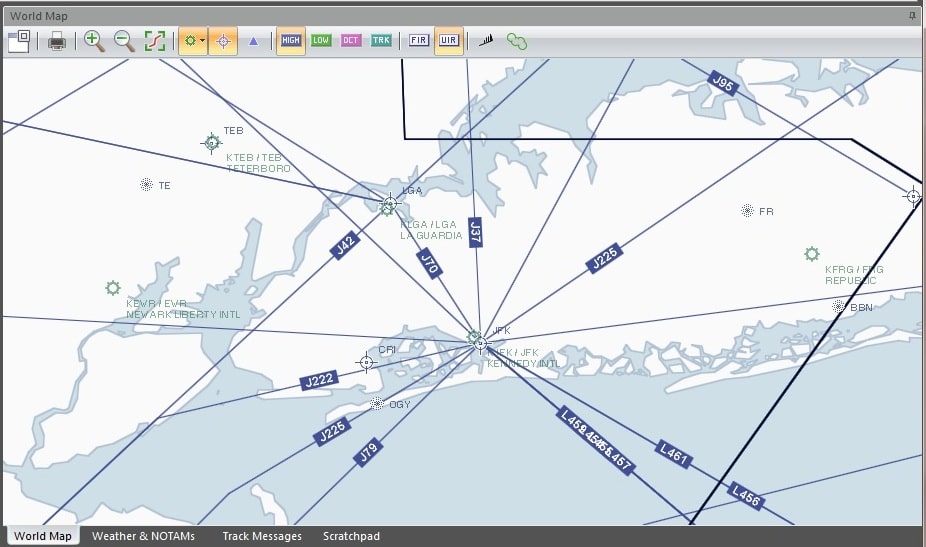Toggle navaids display crosshair icon
Image resolution: width=926 pixels, height=547 pixels.
tap(223, 41)
